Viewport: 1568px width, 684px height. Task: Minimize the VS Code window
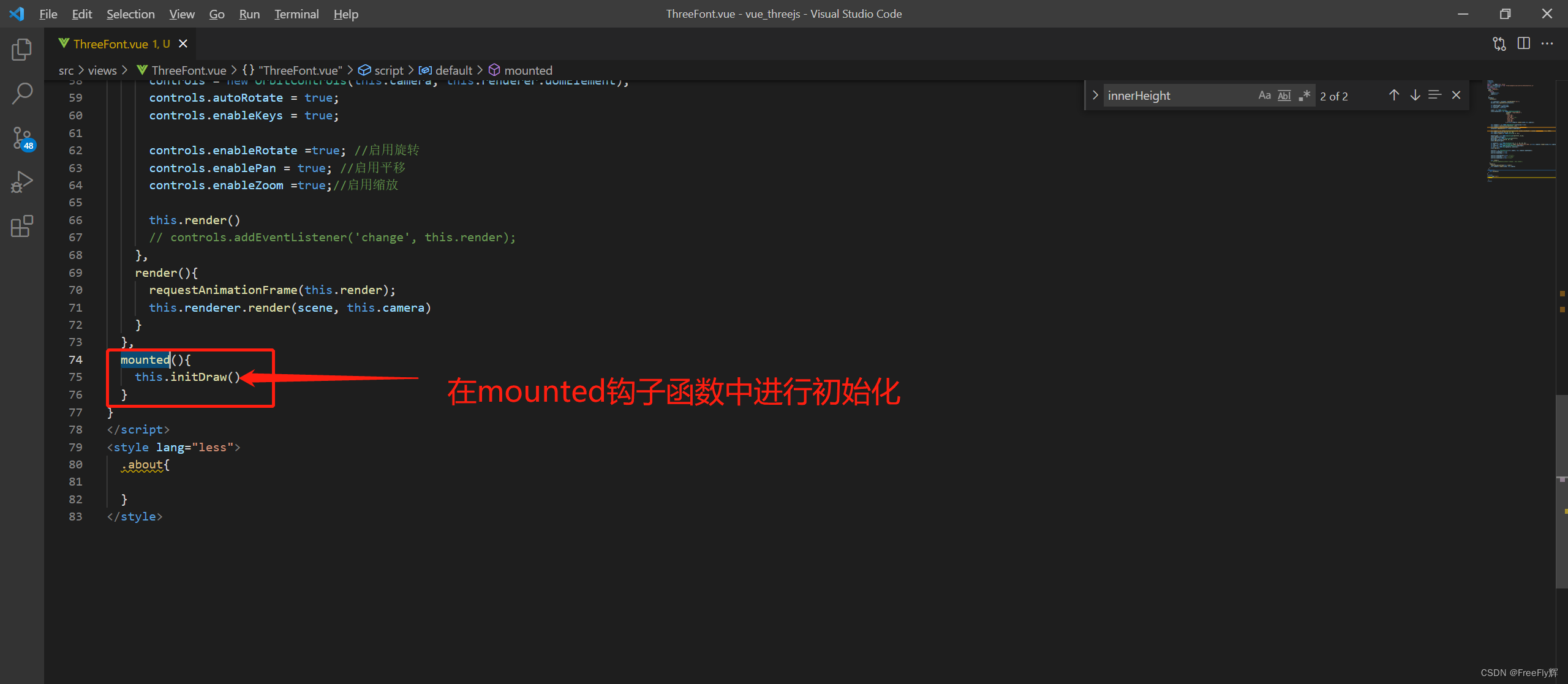point(1463,13)
